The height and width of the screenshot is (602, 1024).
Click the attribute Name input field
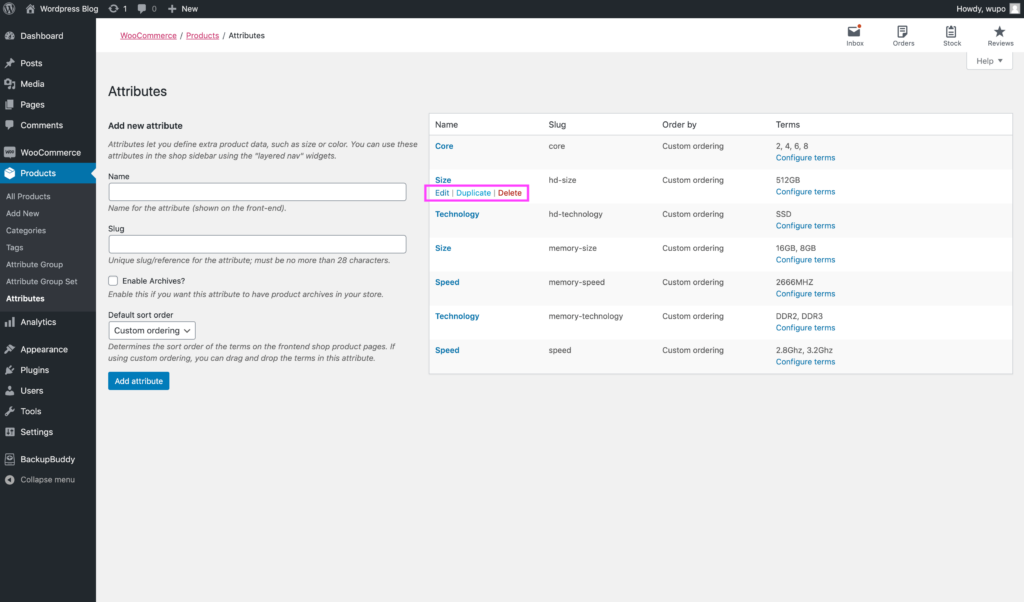tap(257, 192)
